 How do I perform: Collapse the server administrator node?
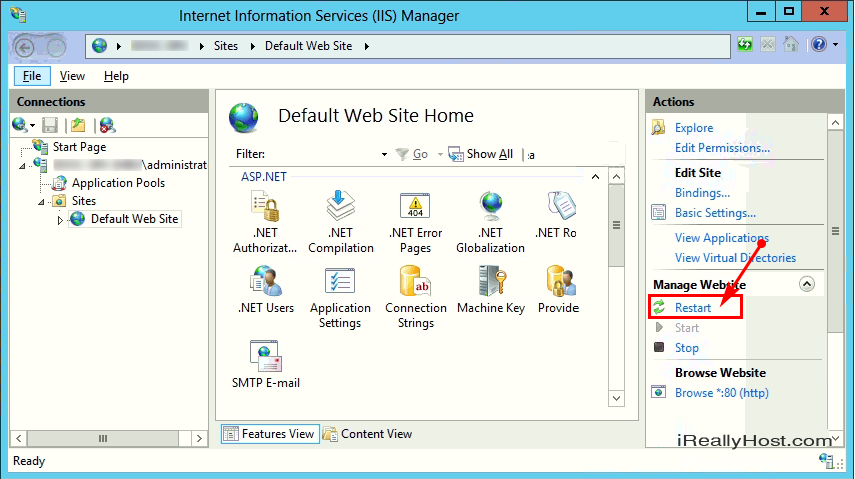click(x=22, y=166)
